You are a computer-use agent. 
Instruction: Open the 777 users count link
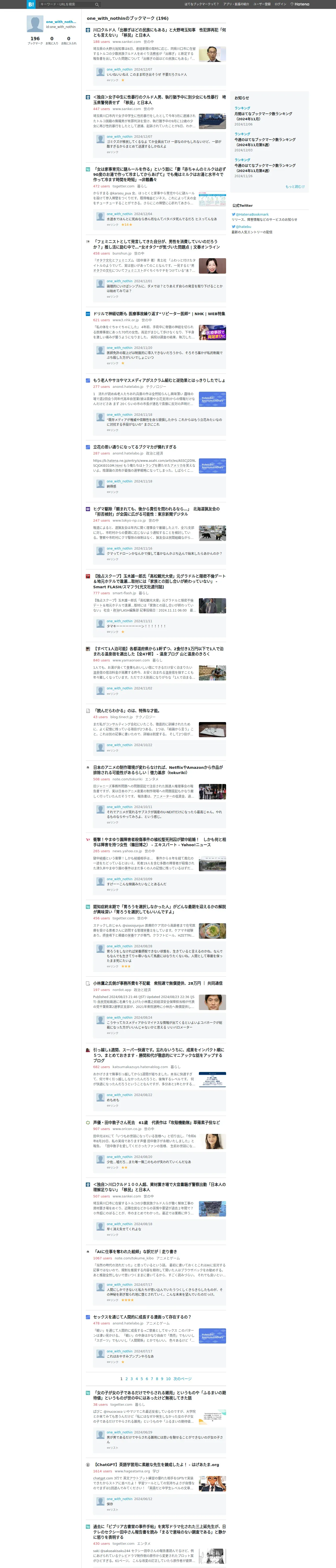(x=101, y=593)
